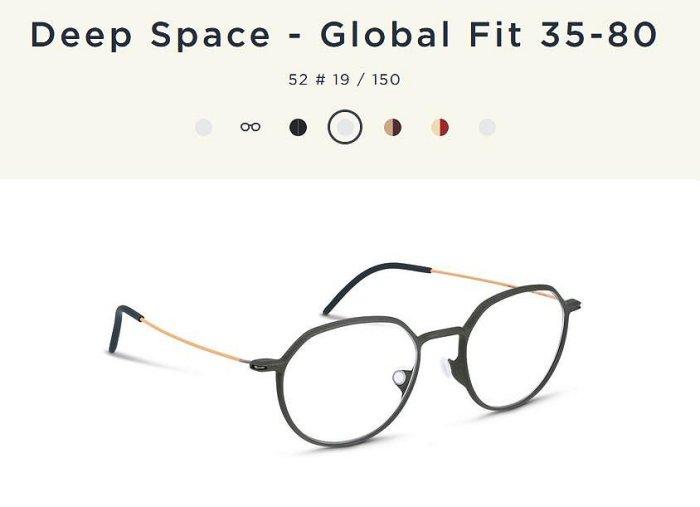The width and height of the screenshot is (700, 507).
Task: Click the 52 # 19 / 150 size text
Action: (344, 80)
